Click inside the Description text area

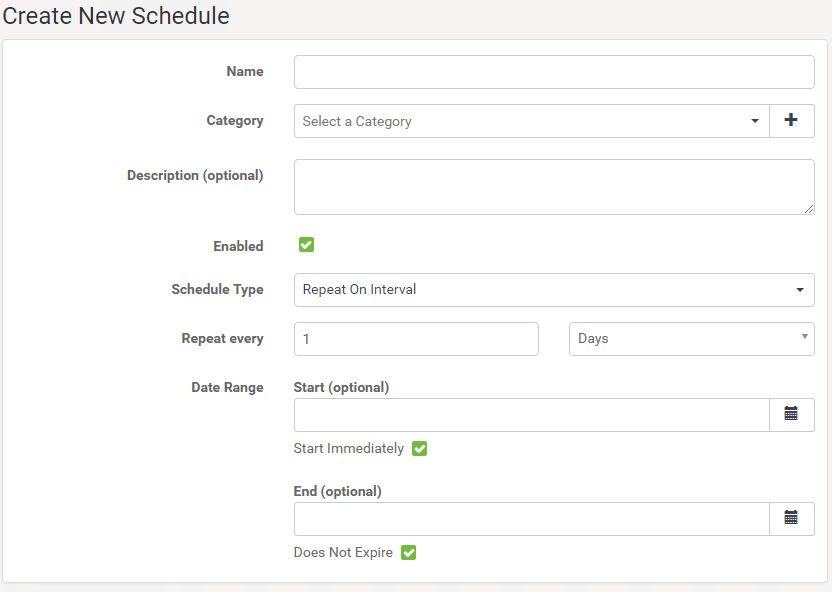(554, 187)
